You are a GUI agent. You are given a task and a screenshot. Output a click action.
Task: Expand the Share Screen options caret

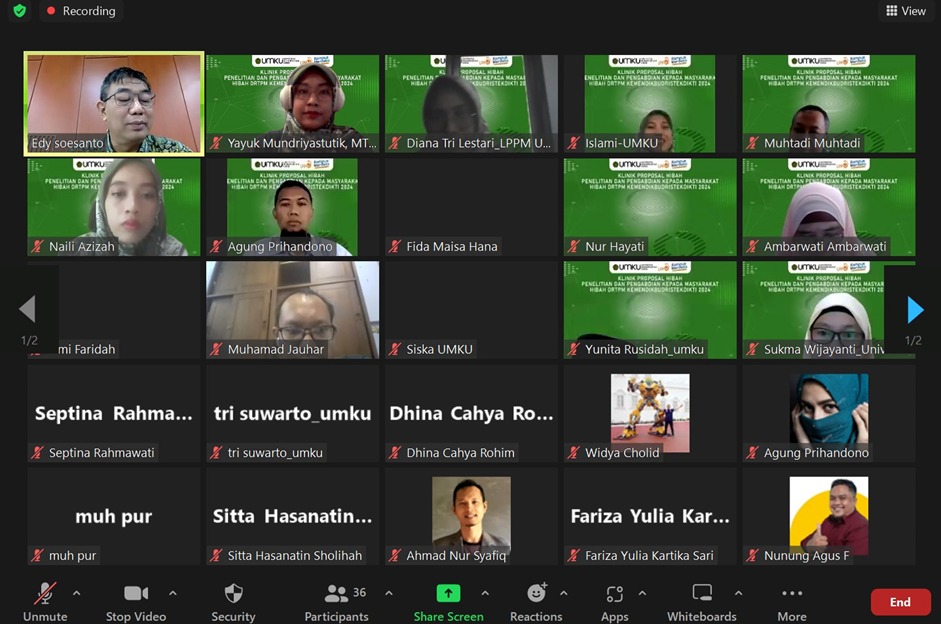click(485, 593)
